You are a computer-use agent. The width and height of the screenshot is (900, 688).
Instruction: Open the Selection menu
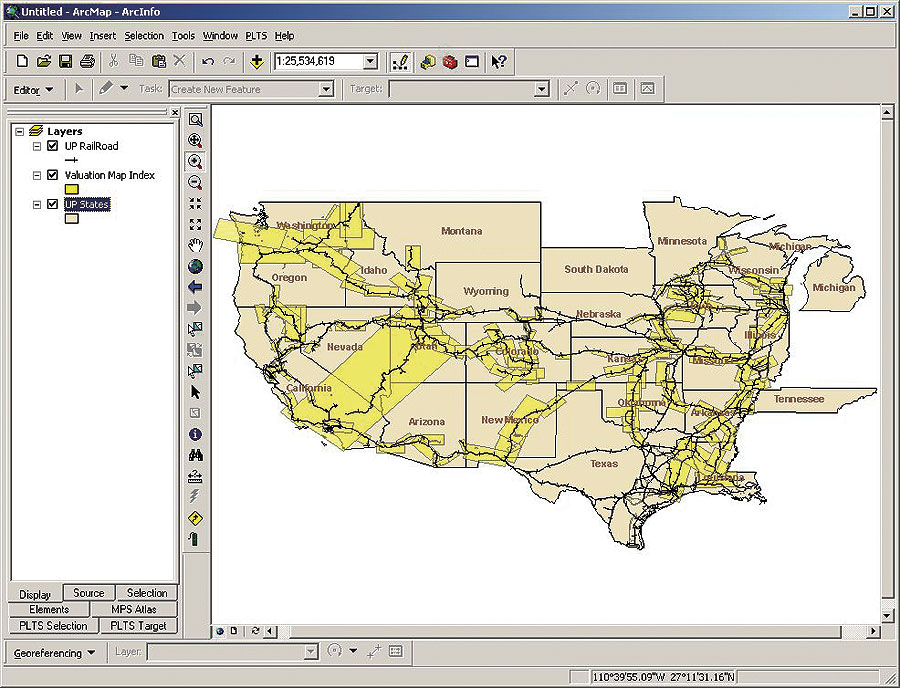pos(144,36)
